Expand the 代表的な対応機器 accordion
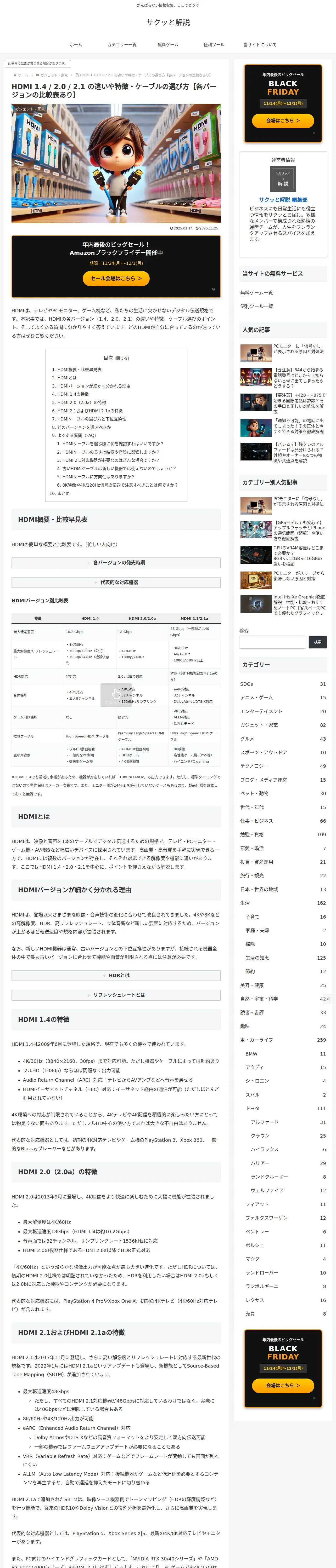 pos(116,582)
